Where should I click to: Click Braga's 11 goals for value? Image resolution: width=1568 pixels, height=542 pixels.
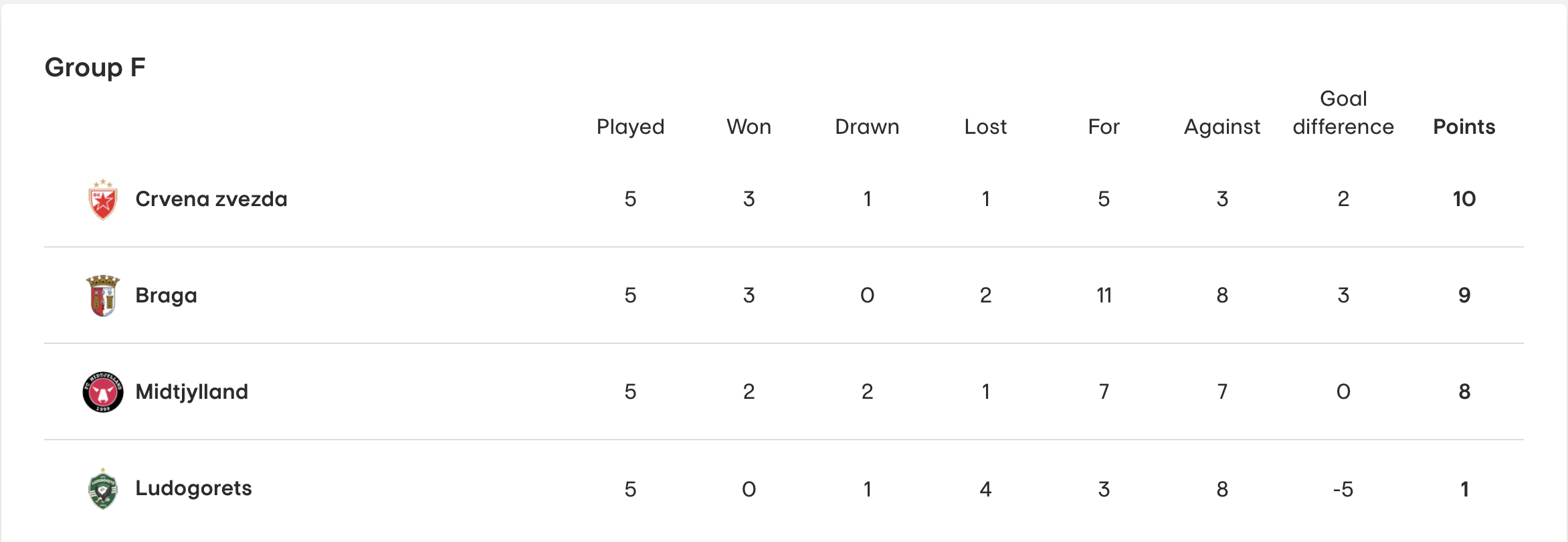coord(1104,295)
